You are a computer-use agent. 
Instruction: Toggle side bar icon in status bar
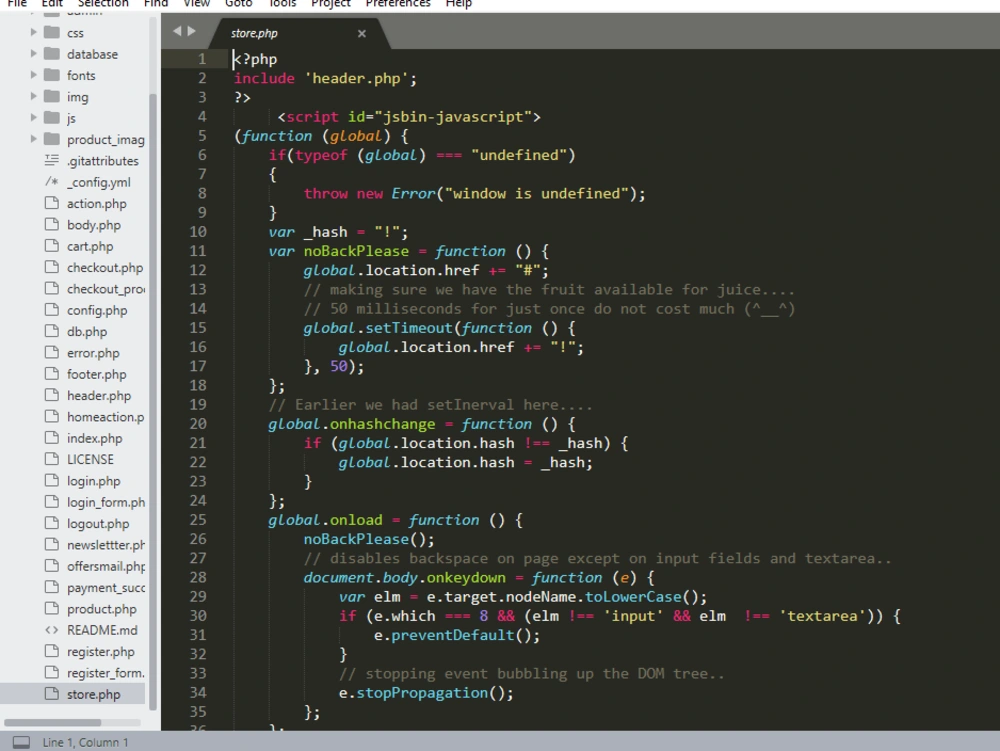pos(21,742)
